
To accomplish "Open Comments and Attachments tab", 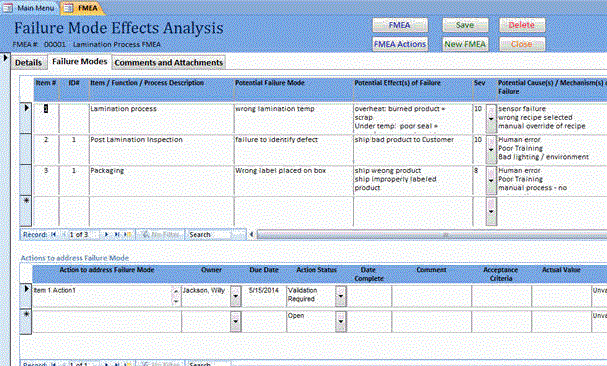I will point(168,62).
